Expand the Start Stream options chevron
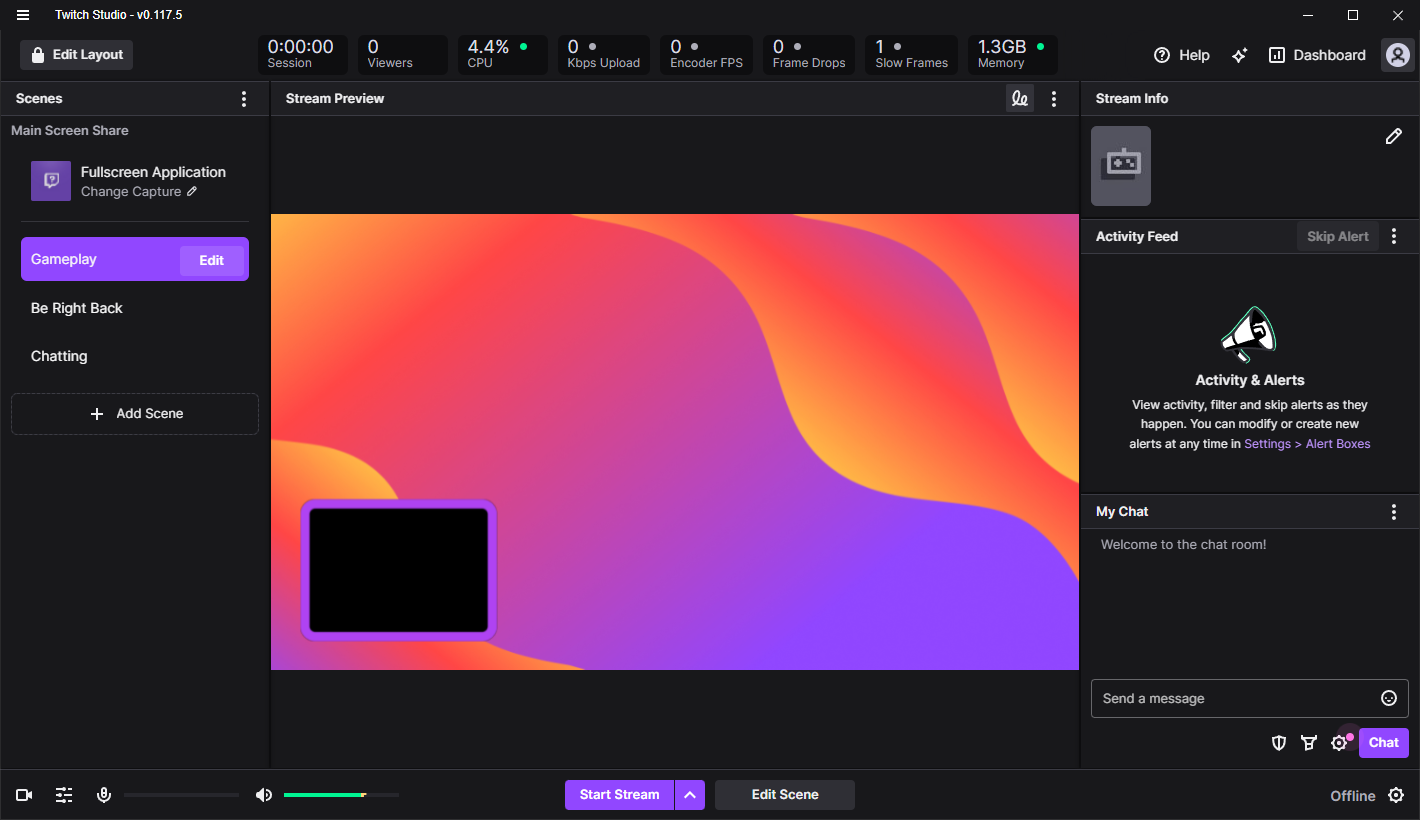 coord(691,794)
